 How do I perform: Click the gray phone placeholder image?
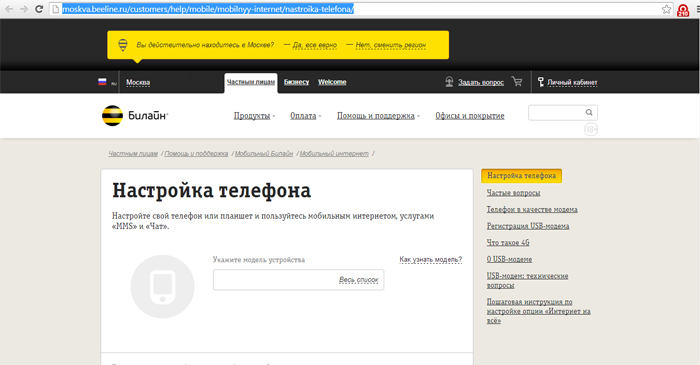(x=162, y=286)
